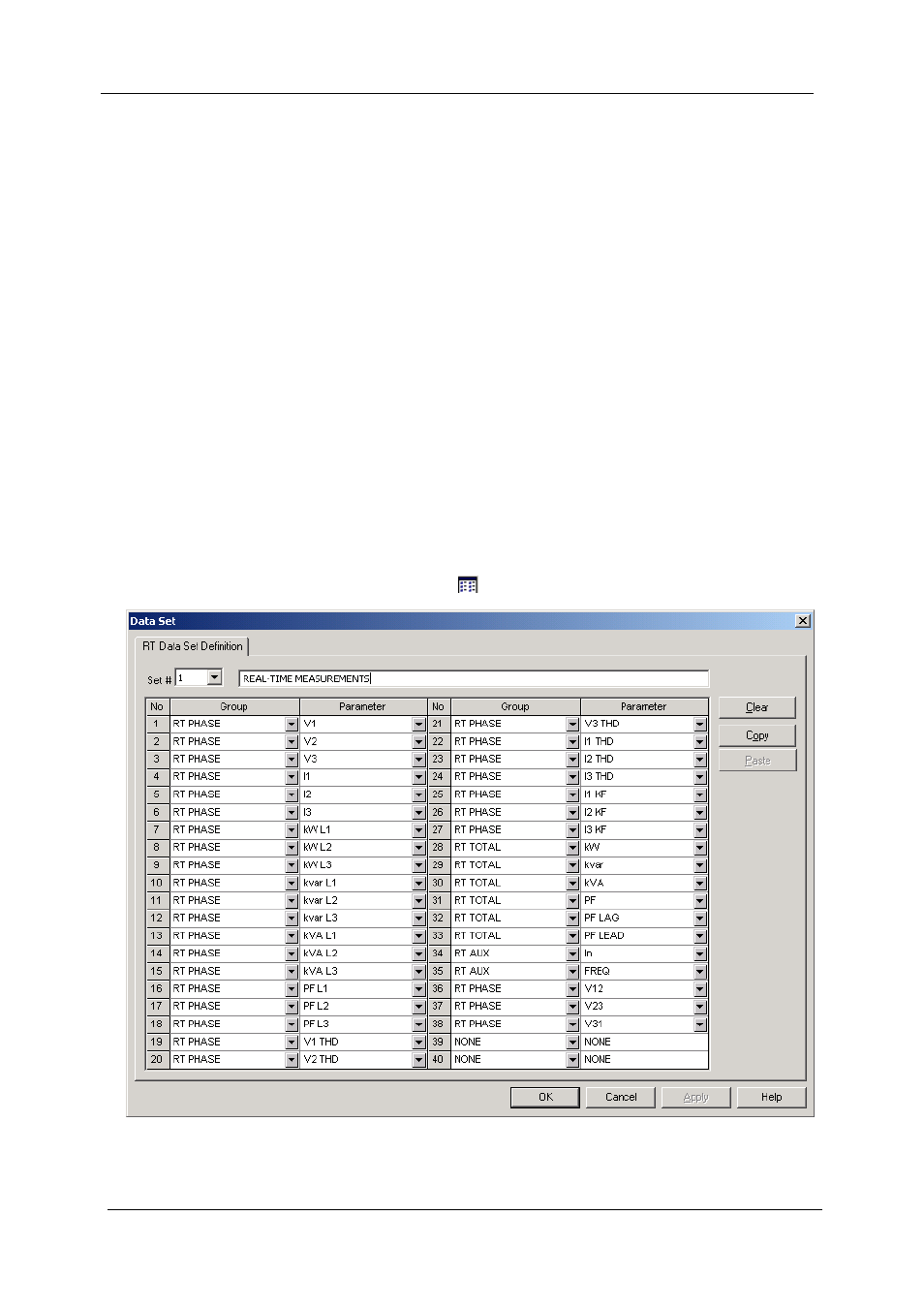This screenshot has width=924, height=1309.
Task: Open Group dropdown for row 1
Action: click(x=292, y=725)
